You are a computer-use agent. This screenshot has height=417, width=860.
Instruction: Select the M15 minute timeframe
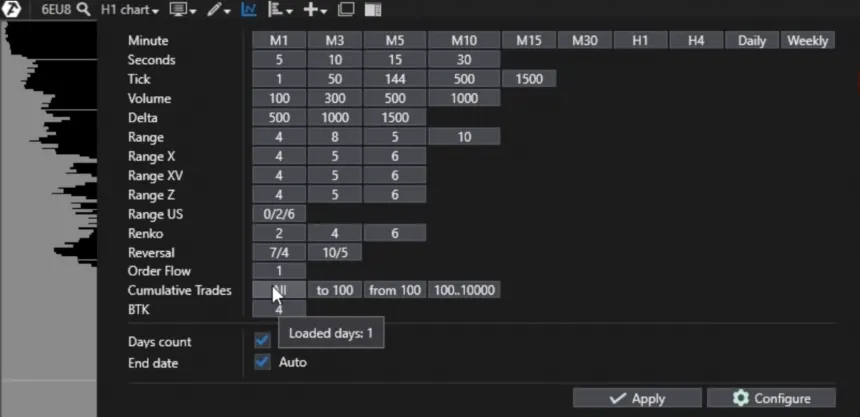[x=529, y=40]
